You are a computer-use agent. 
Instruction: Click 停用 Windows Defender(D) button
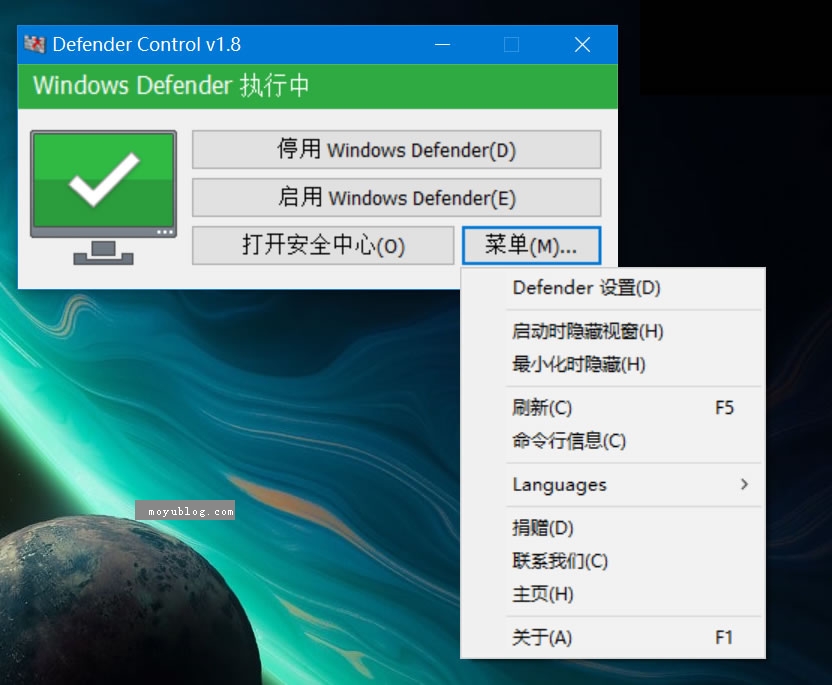396,150
